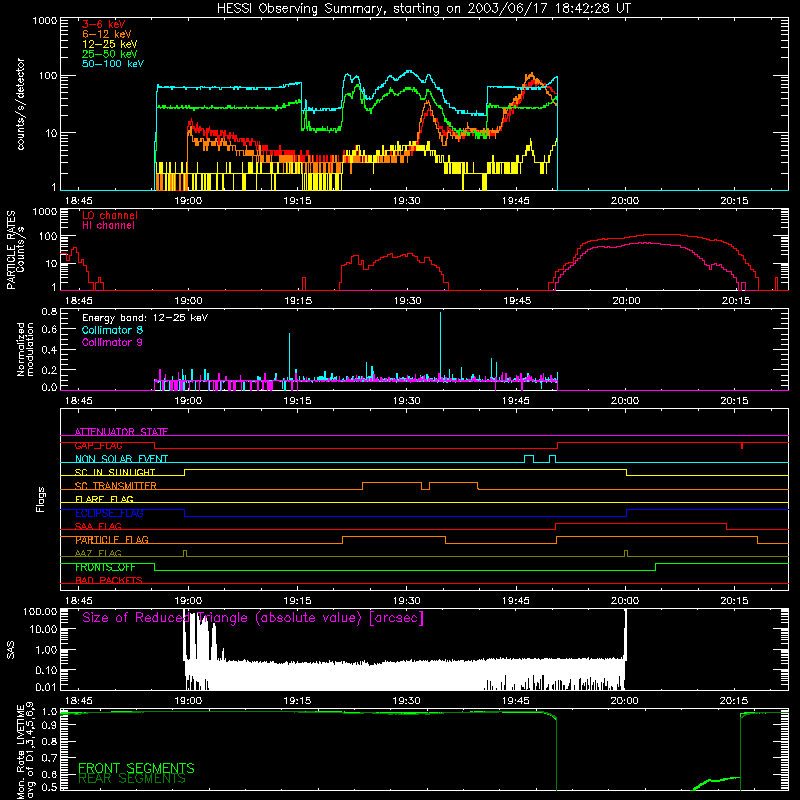This screenshot has width=800, height=800.
Task: Click the SC_TRANSMITTER flag label
Action: 116,486
